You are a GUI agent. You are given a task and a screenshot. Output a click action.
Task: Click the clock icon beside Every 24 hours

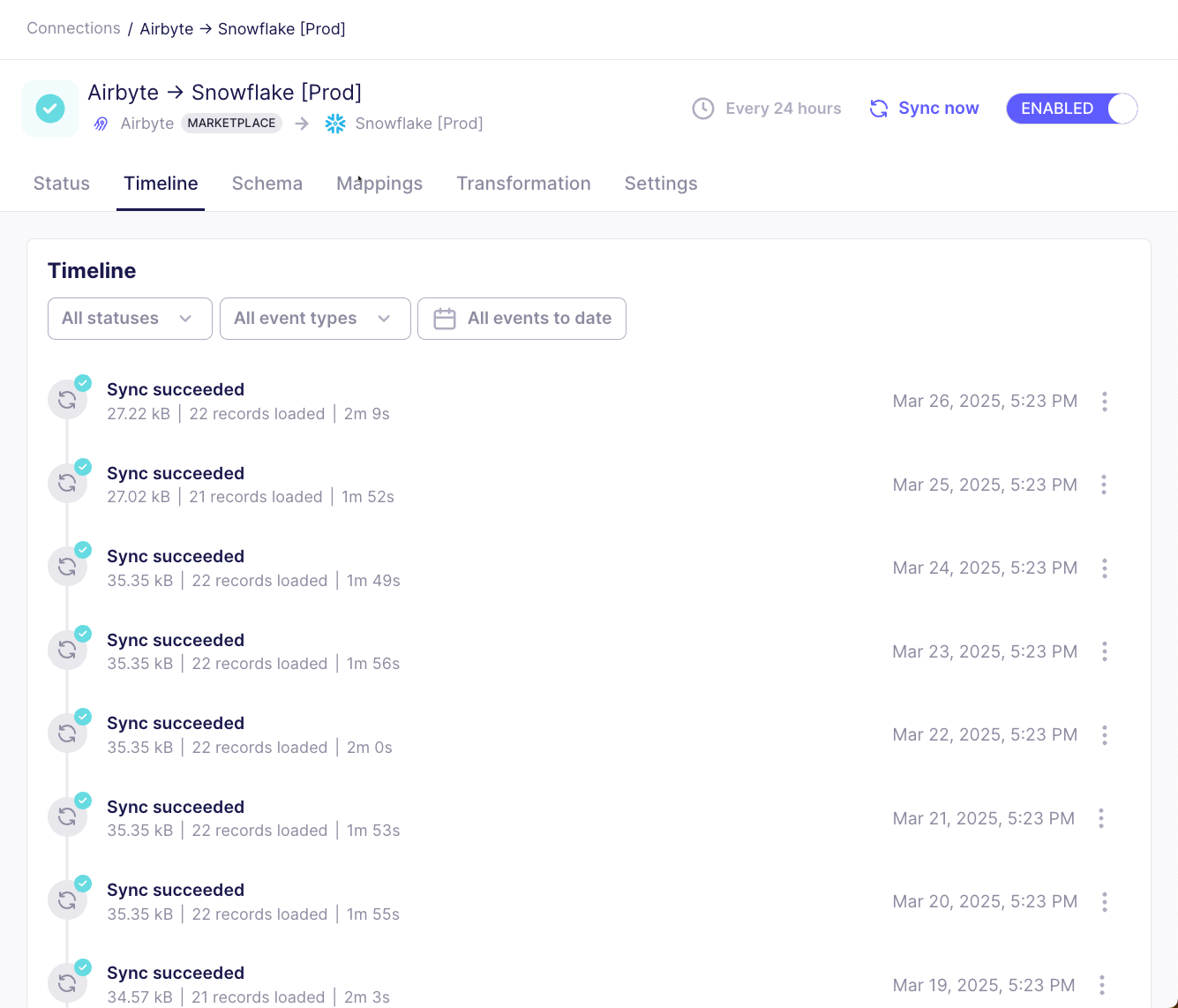(703, 109)
